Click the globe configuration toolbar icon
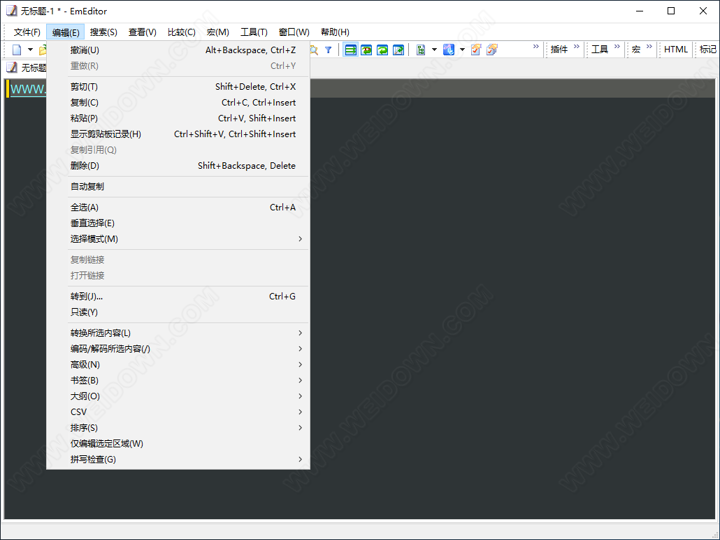This screenshot has height=540, width=720. (x=449, y=50)
